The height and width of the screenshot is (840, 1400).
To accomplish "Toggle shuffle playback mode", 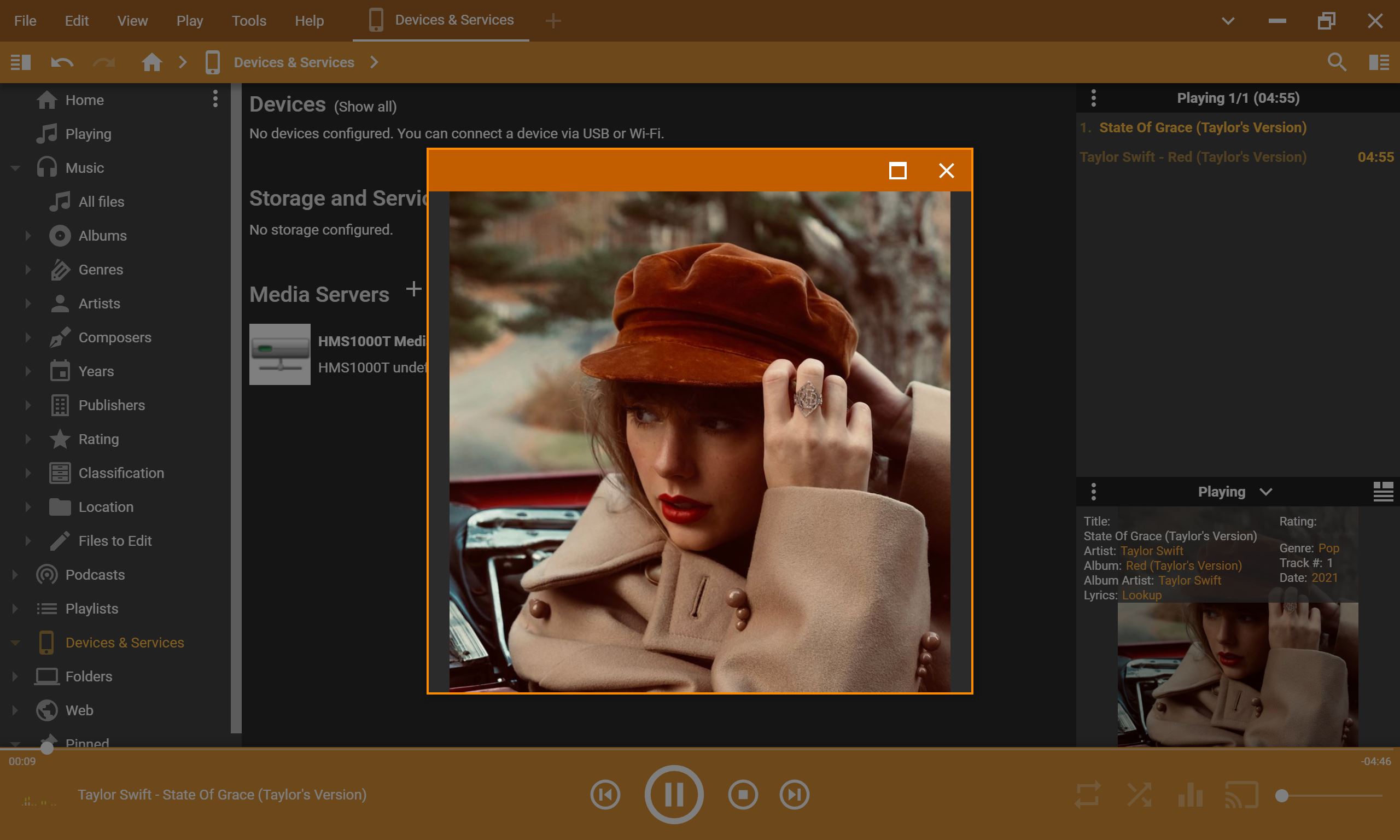I will pos(1139,795).
